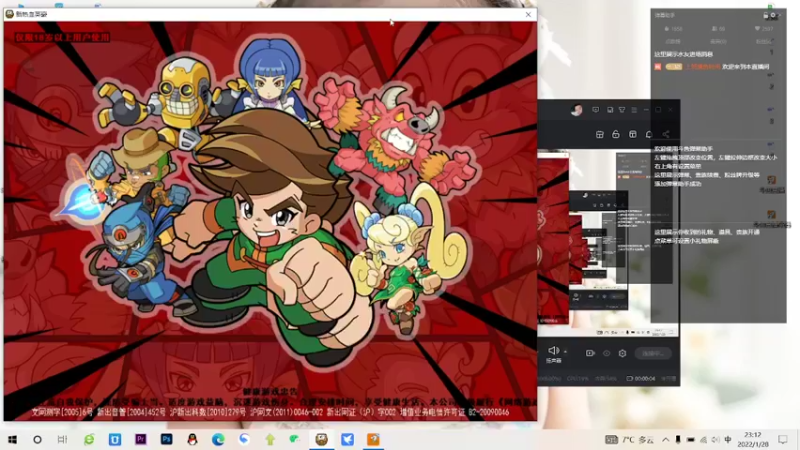
Task: Open gear settings atop danmaku assistant panel
Action: [773, 15]
